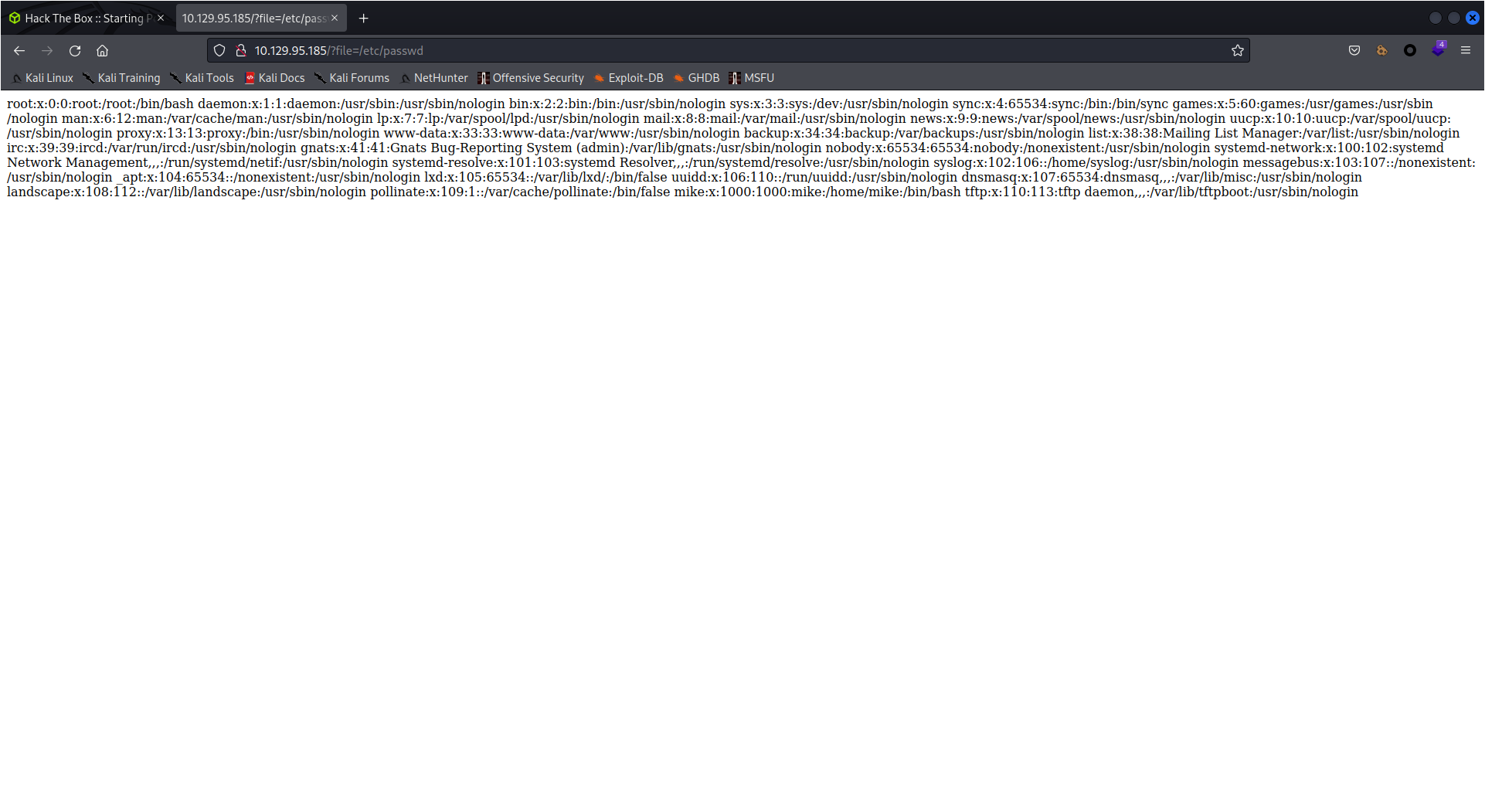The height and width of the screenshot is (812, 1485).
Task: Open the Kali Tools bookmark
Action: 202,78
